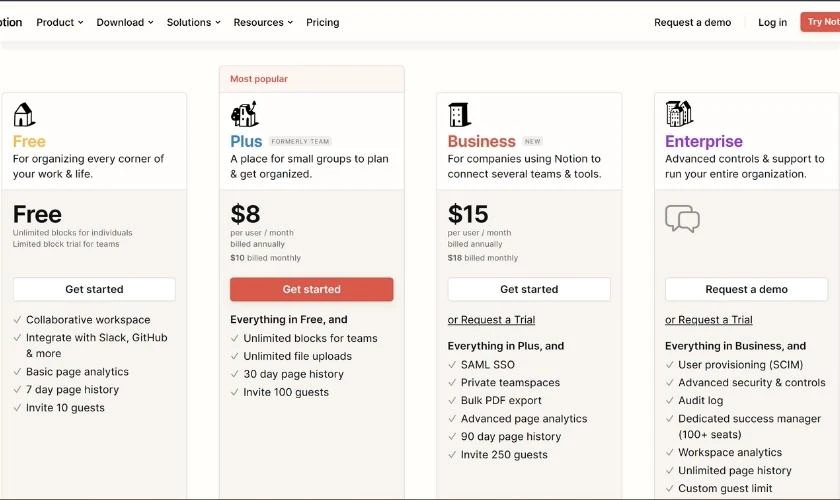Viewport: 840px width, 500px height.
Task: Click 'or Request a Trial' under Enterprise
Action: pyautogui.click(x=709, y=320)
